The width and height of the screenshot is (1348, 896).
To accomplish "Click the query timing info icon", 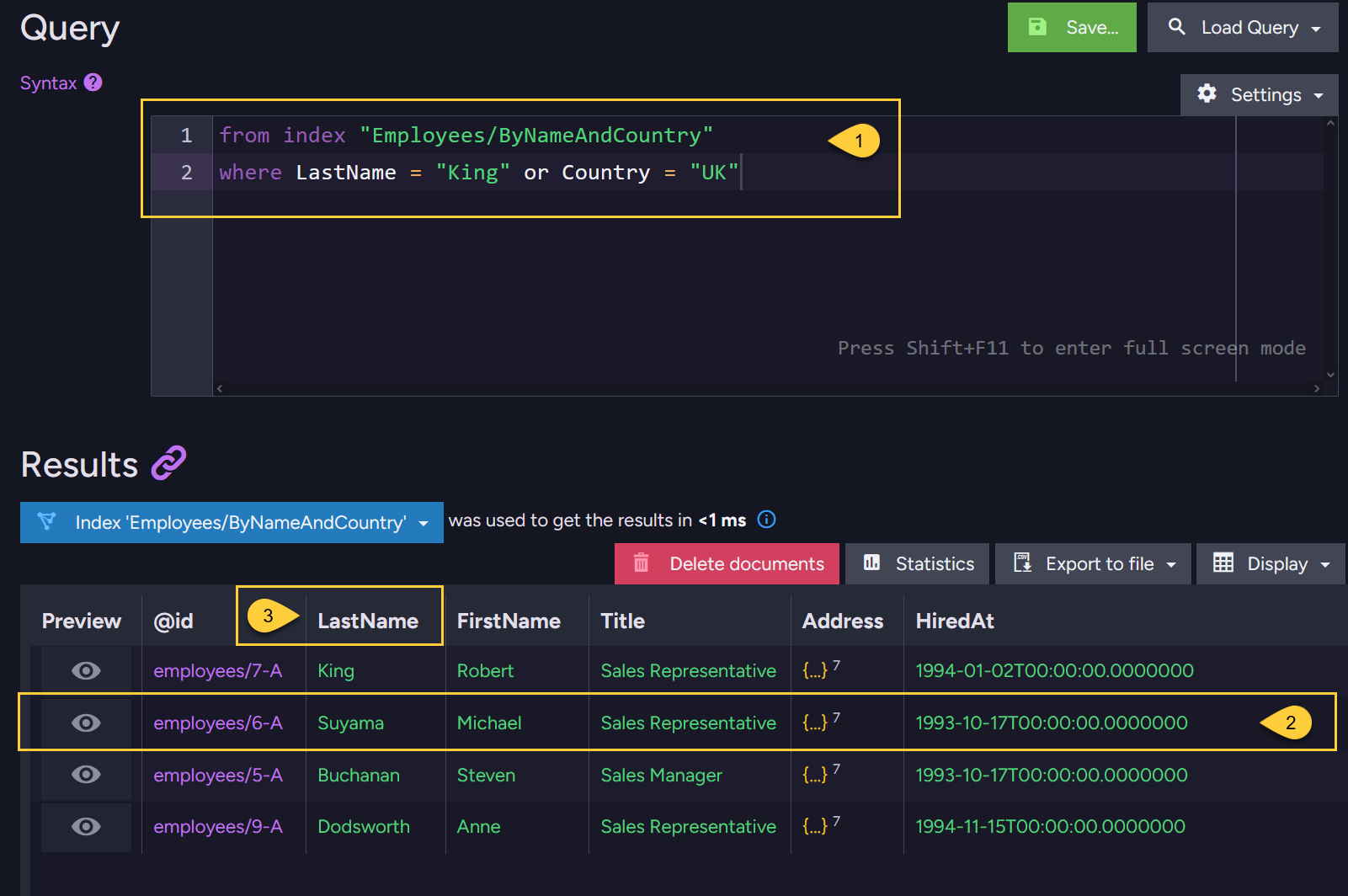I will [x=766, y=520].
